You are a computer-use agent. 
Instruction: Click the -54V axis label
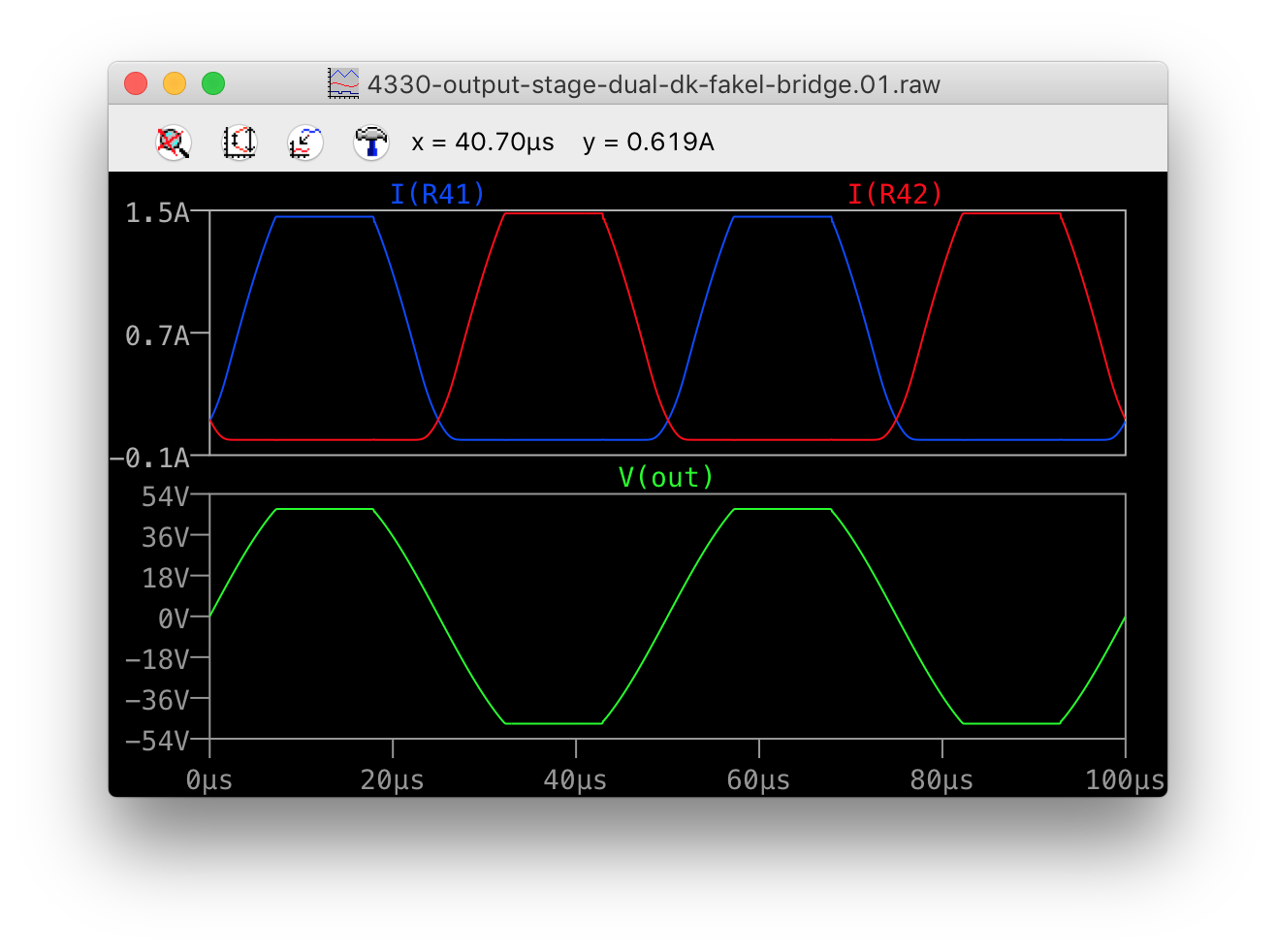coord(157,742)
